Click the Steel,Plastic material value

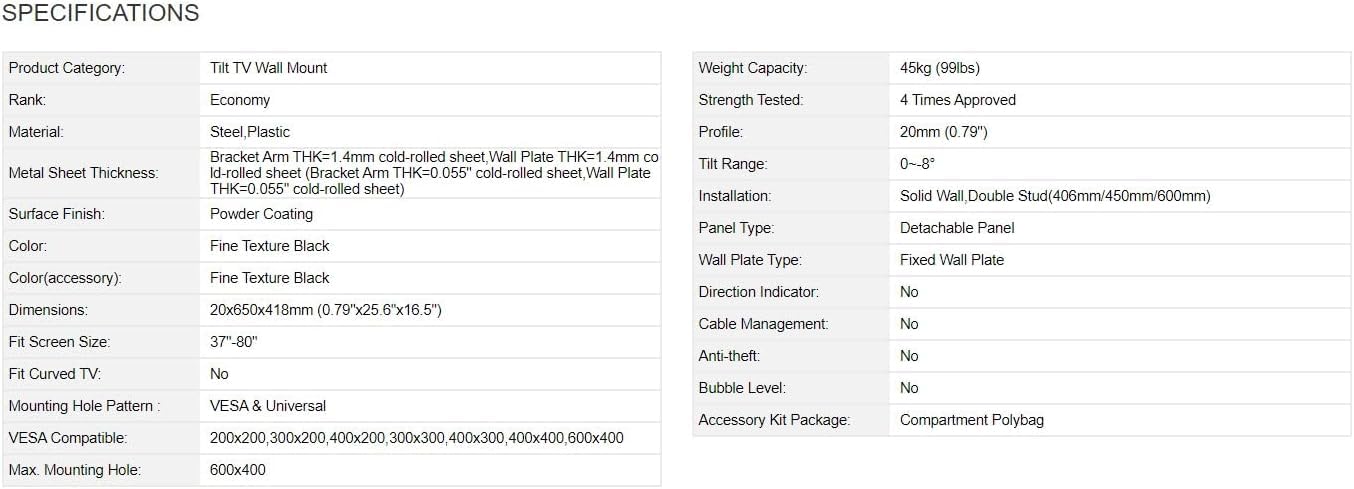[x=250, y=132]
